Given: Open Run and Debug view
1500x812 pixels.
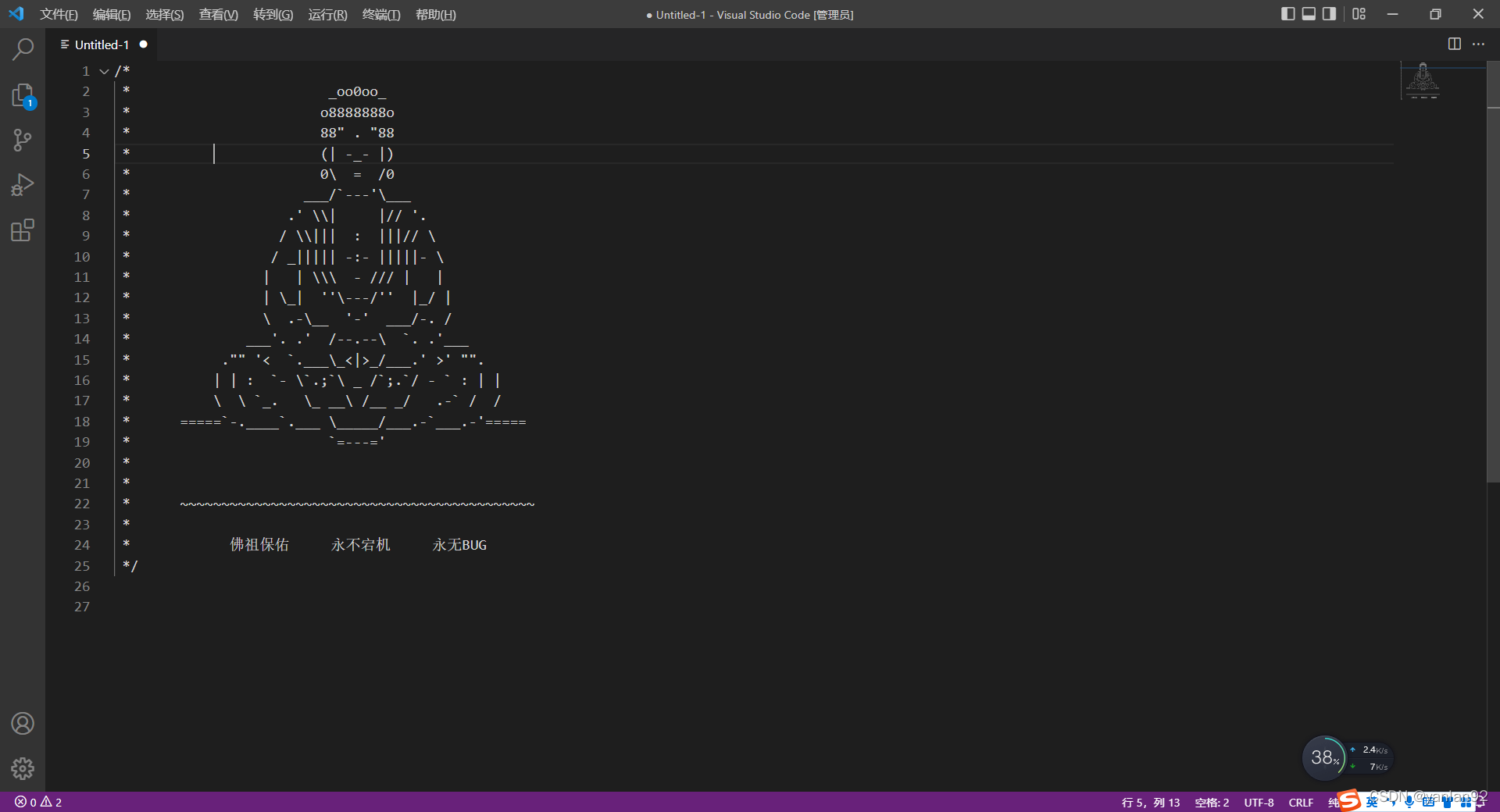Looking at the screenshot, I should [23, 184].
